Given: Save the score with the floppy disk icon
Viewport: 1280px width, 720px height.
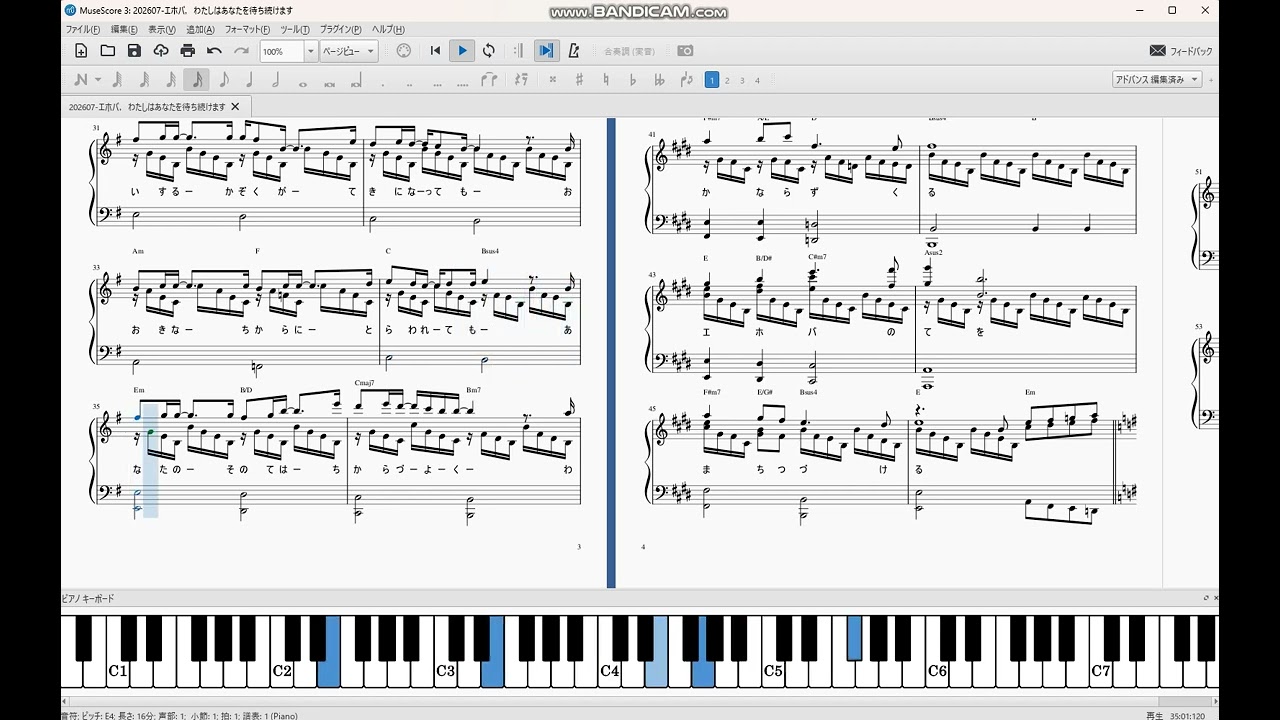Looking at the screenshot, I should pos(134,51).
